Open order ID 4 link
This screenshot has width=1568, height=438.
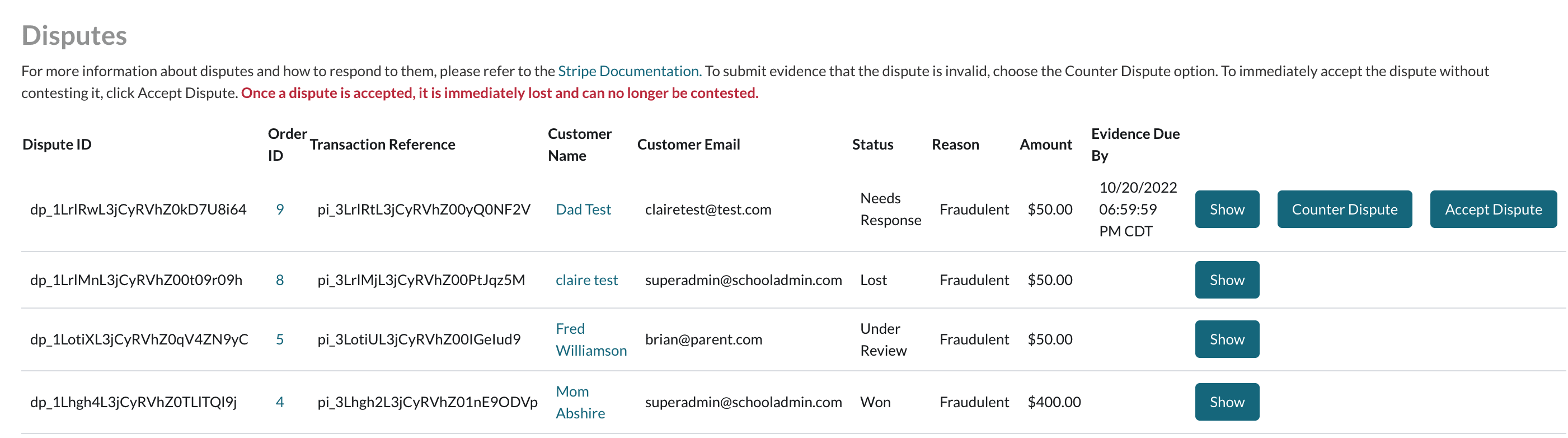[280, 402]
